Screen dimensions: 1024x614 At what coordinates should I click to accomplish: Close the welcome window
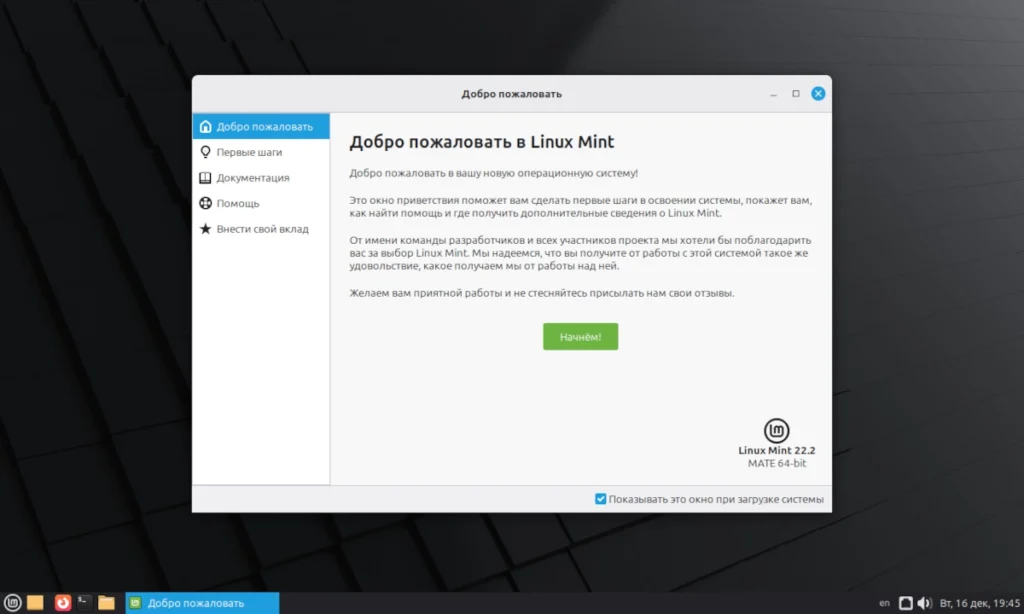[818, 93]
